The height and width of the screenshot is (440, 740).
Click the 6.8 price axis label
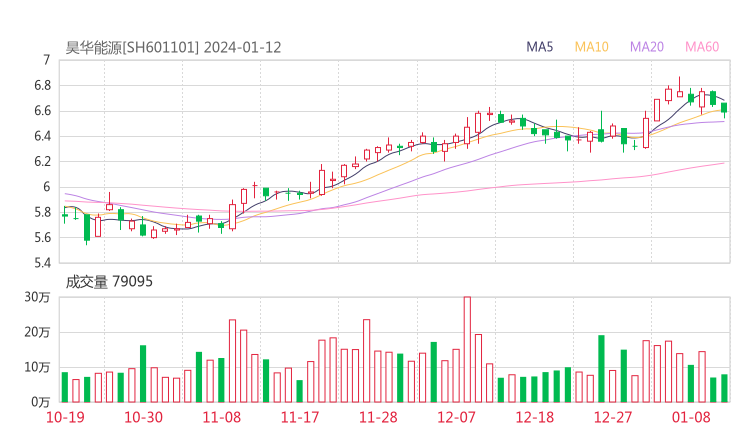(42, 85)
